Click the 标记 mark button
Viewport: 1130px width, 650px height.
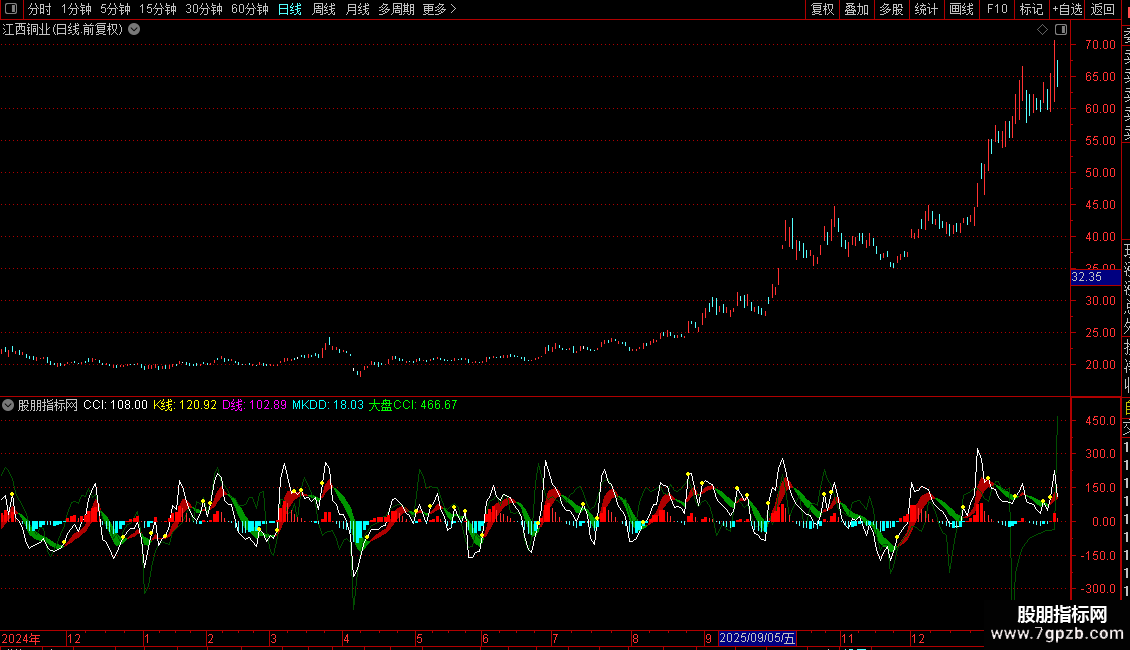pyautogui.click(x=1031, y=9)
